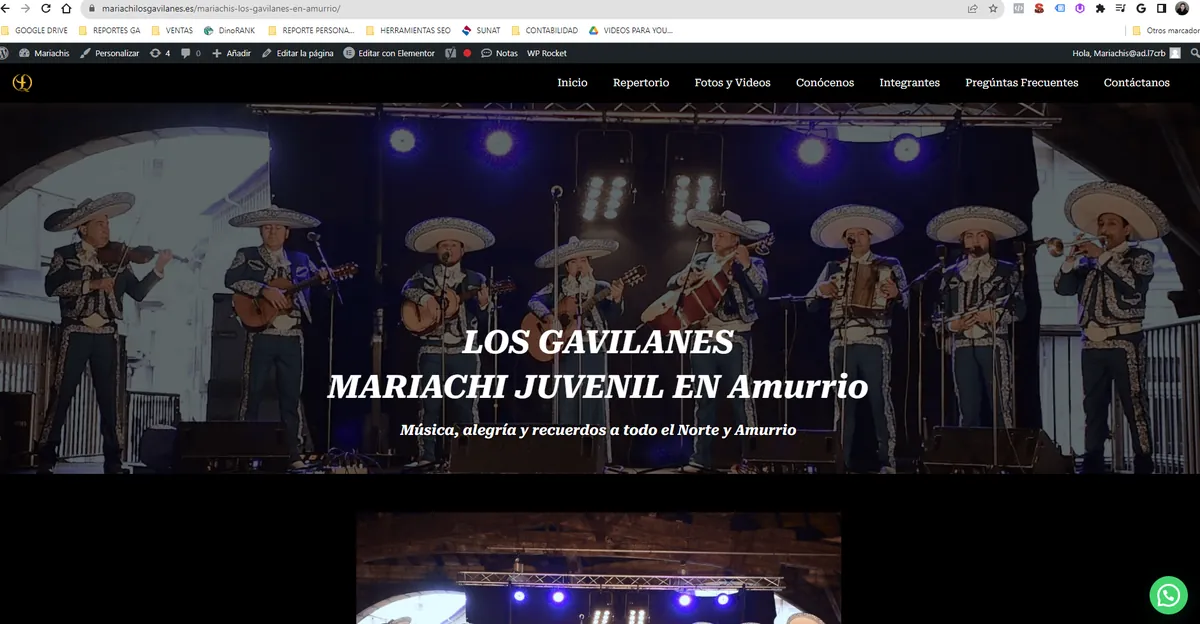Open the WP Rocket admin menu
The image size is (1200, 624).
547,53
